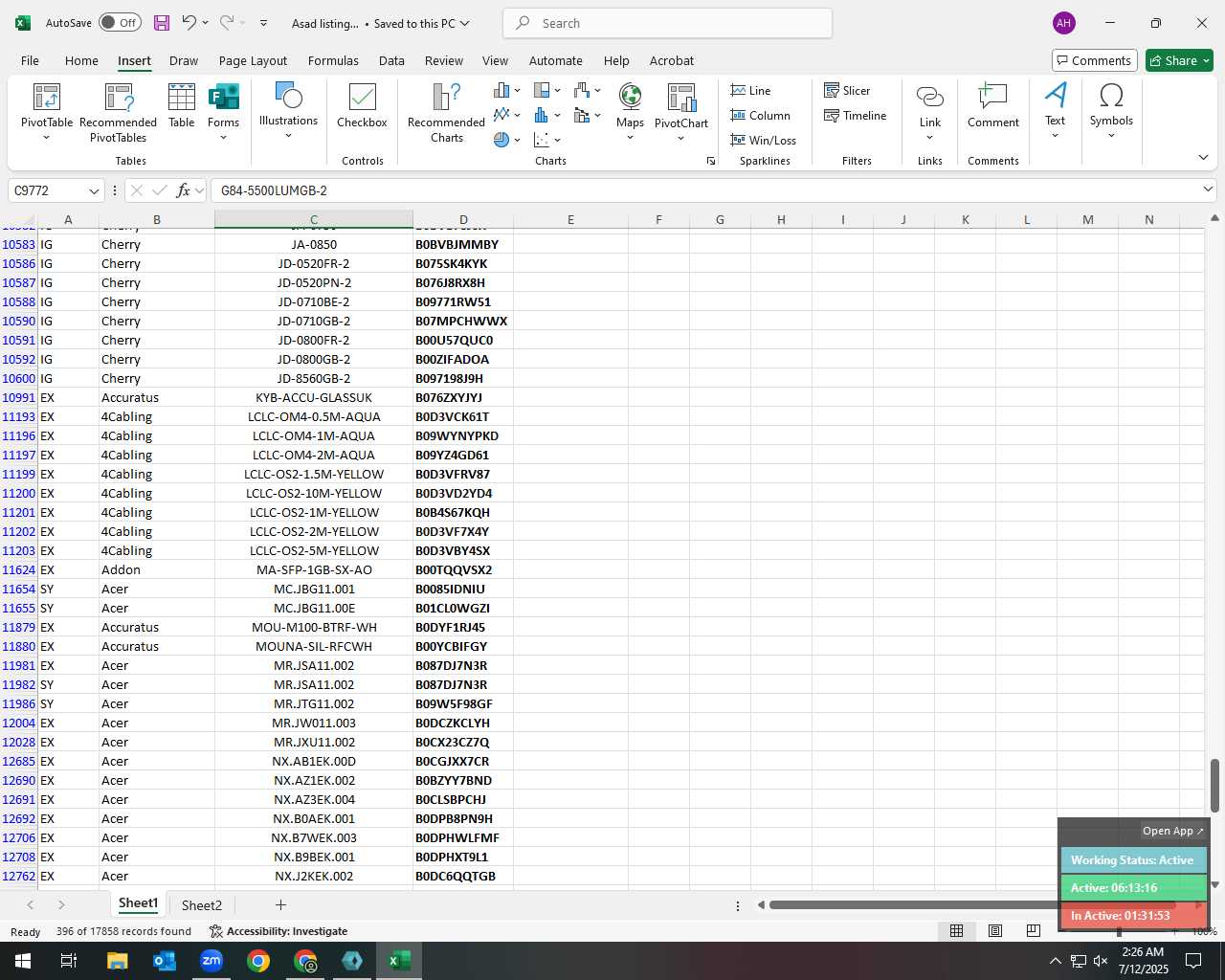Open Zoom from taskbar
Viewport: 1225px width, 980px height.
pyautogui.click(x=211, y=961)
